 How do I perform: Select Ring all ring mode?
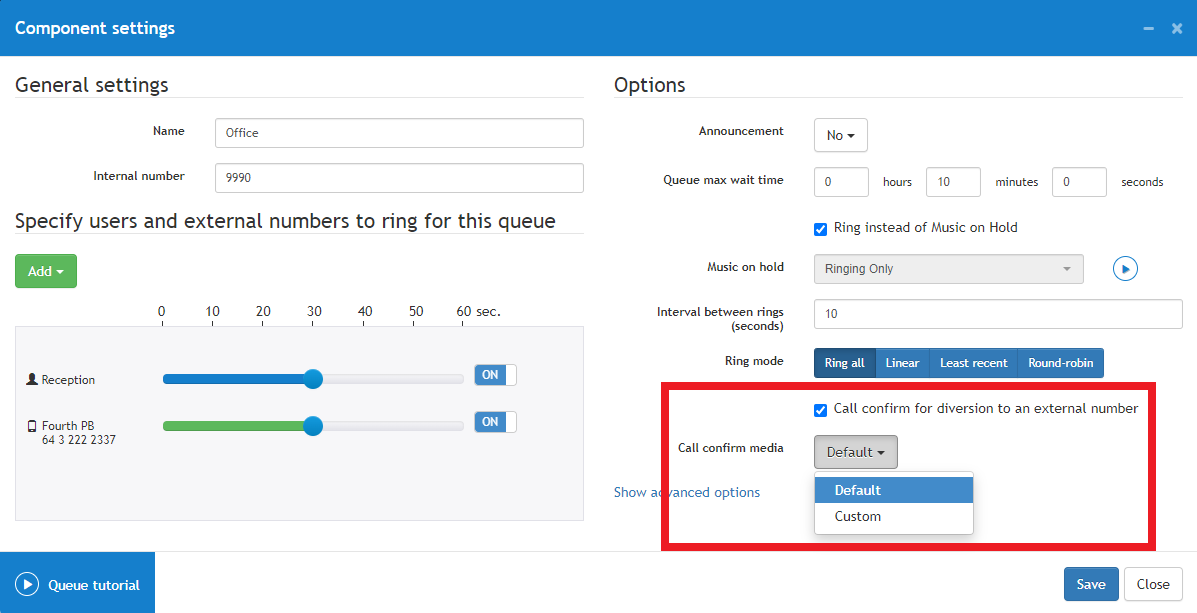tap(844, 363)
